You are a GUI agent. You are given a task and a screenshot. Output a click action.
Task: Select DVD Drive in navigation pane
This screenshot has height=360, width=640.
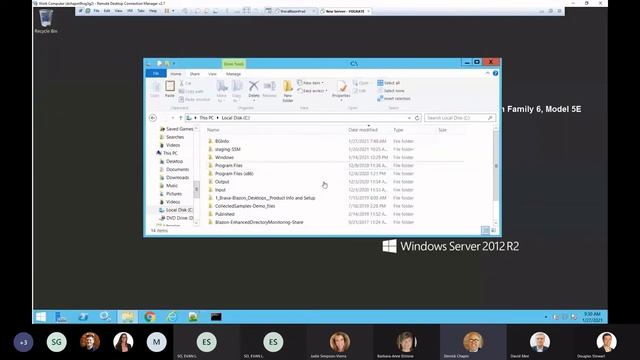tap(176, 218)
